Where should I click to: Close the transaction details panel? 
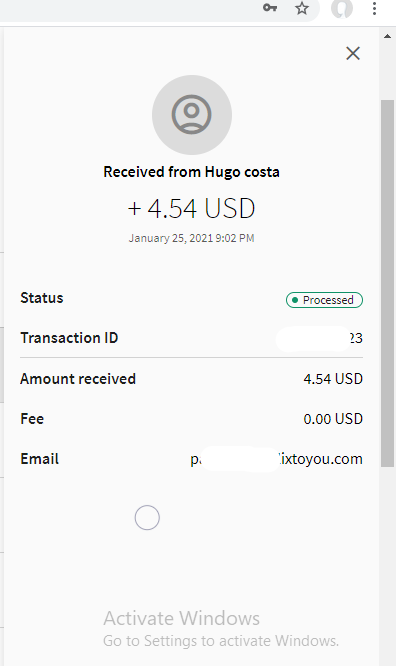(x=353, y=54)
